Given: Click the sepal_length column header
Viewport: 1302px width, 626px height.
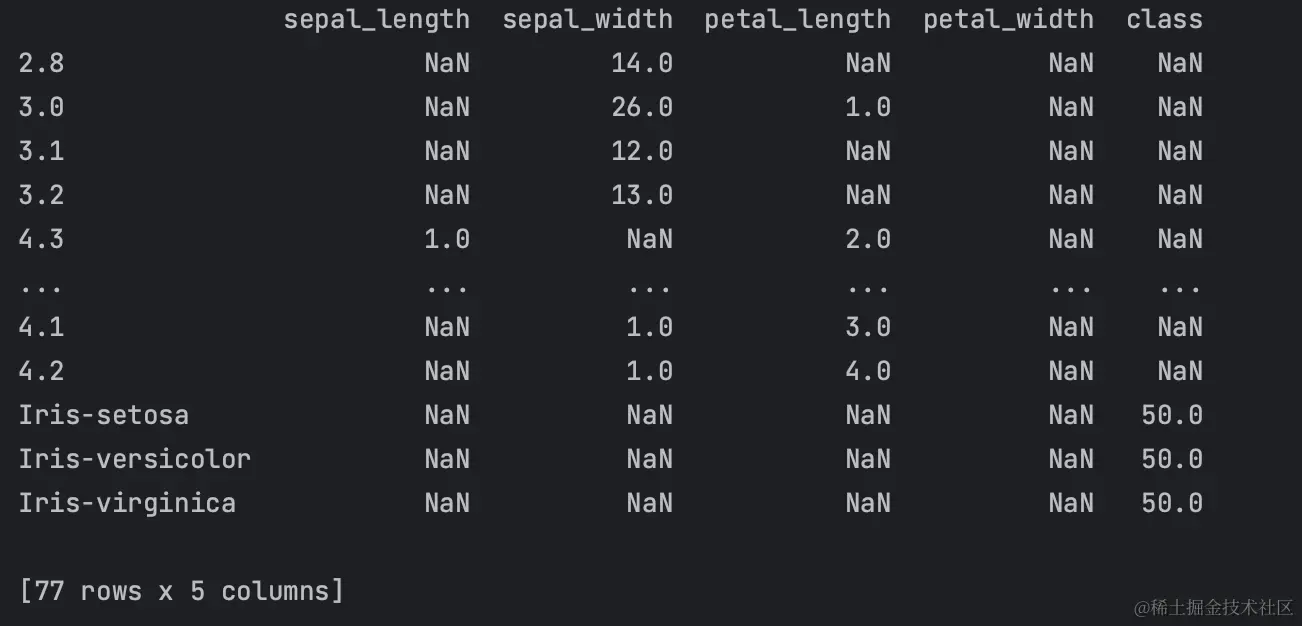Looking at the screenshot, I should pyautogui.click(x=376, y=20).
